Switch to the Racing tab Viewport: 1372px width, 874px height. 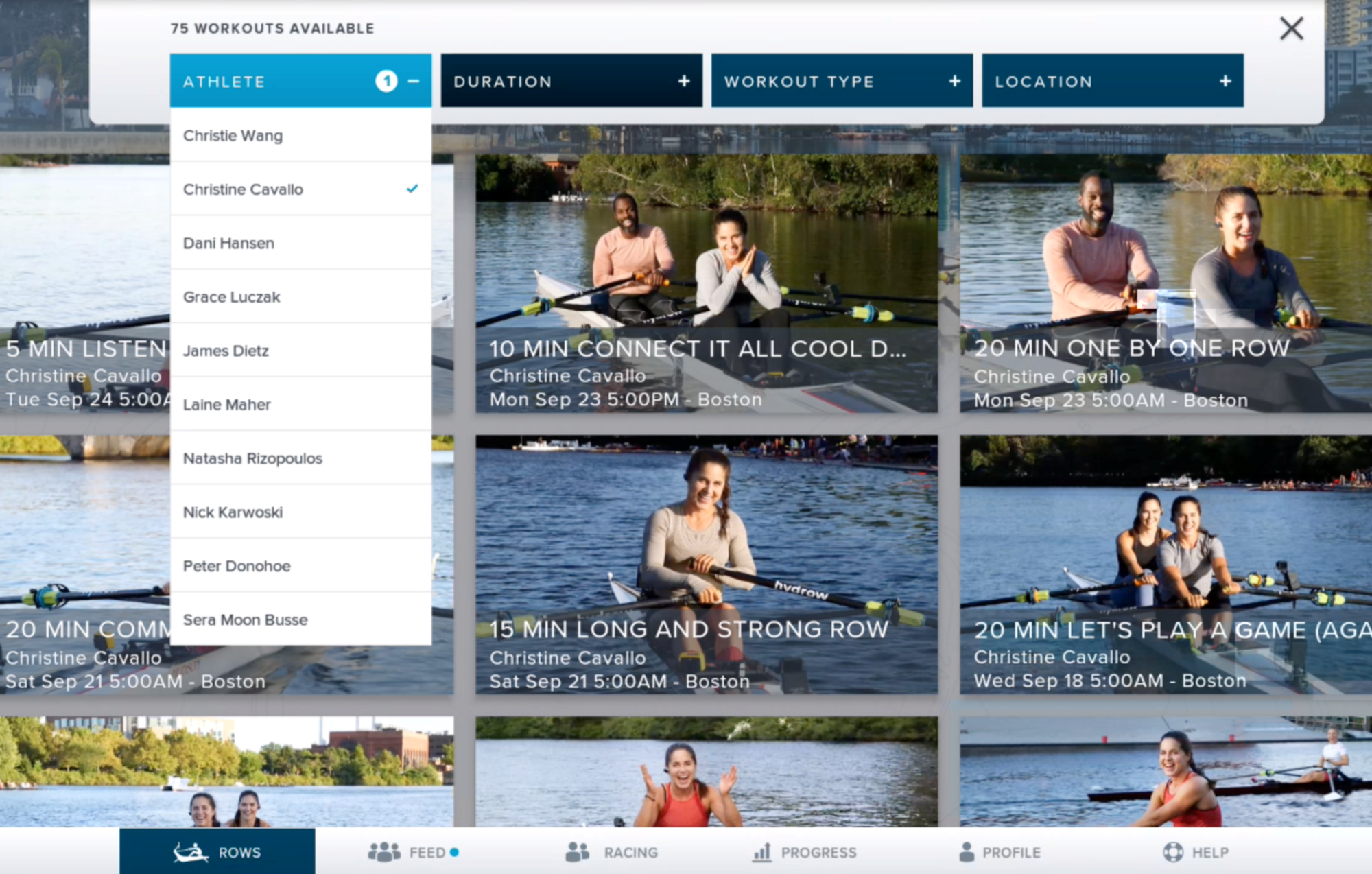[x=611, y=851]
